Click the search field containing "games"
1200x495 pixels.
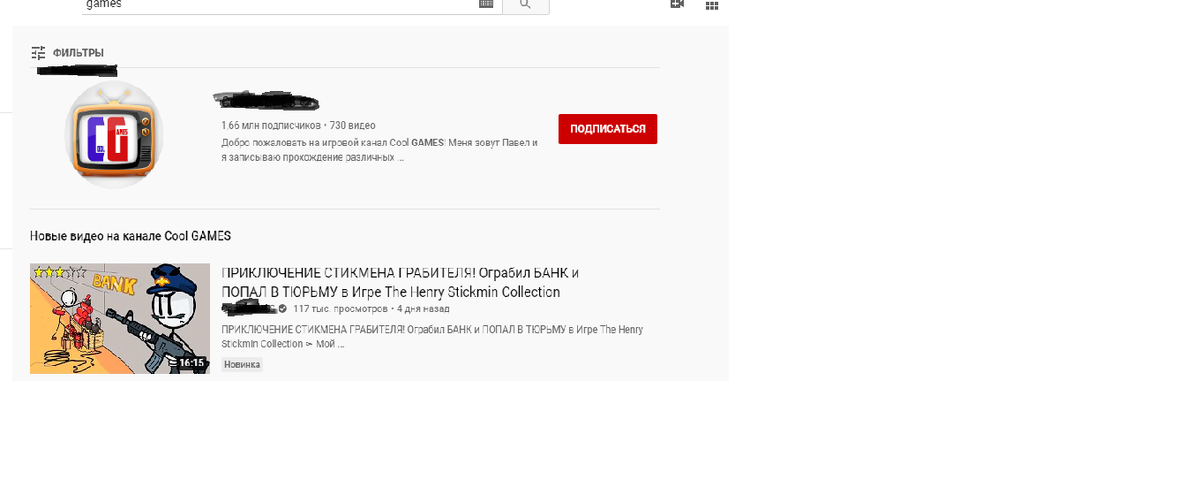[291, 5]
